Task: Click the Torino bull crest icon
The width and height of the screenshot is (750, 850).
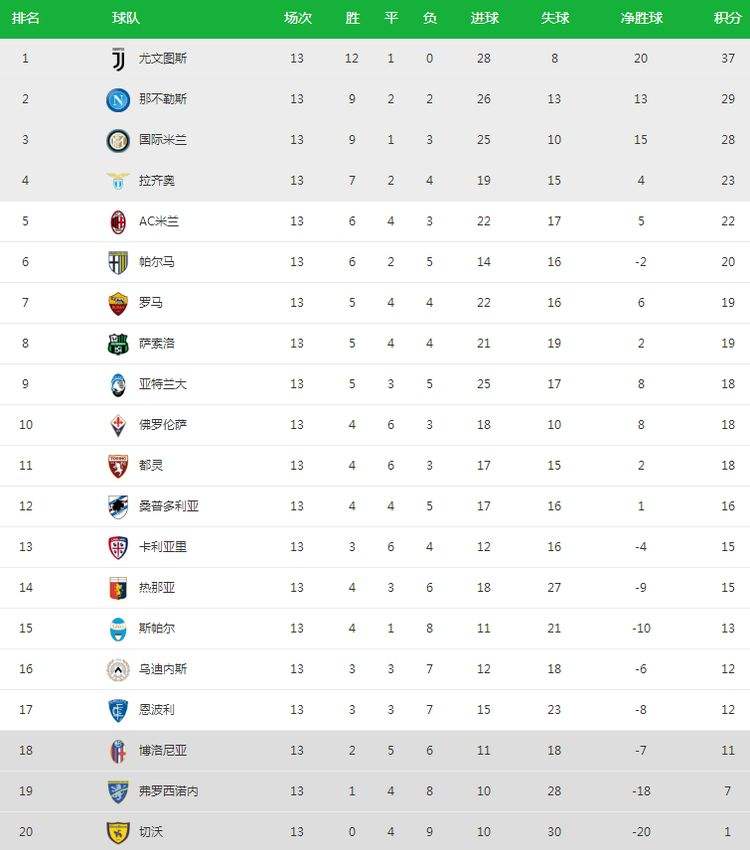Action: [118, 466]
